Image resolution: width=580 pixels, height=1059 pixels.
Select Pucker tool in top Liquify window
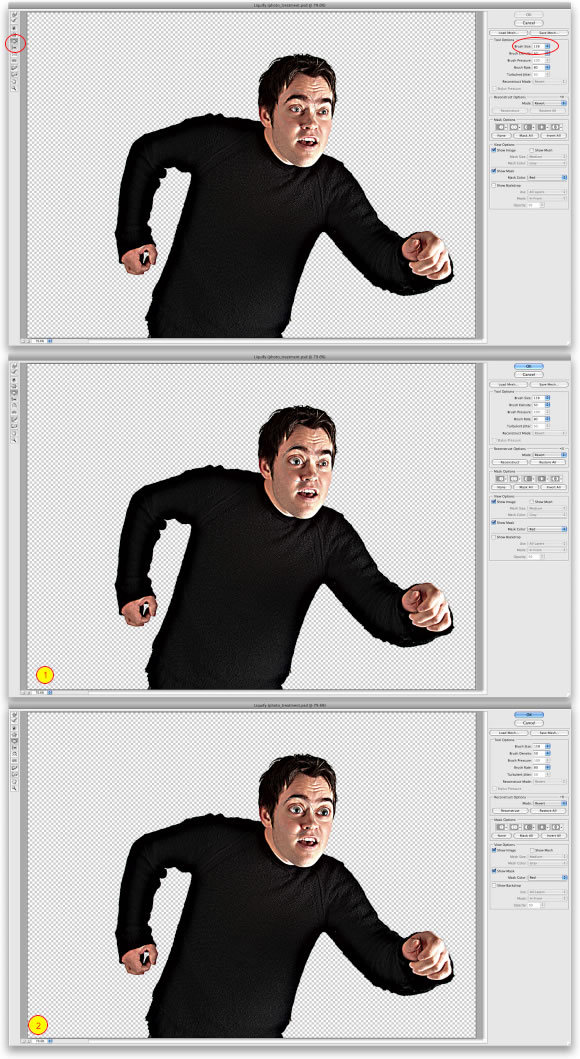pyautogui.click(x=14, y=34)
